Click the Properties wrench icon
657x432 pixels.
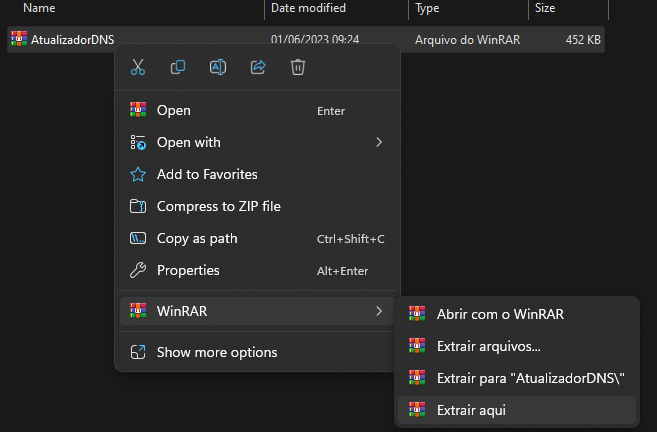(x=138, y=270)
